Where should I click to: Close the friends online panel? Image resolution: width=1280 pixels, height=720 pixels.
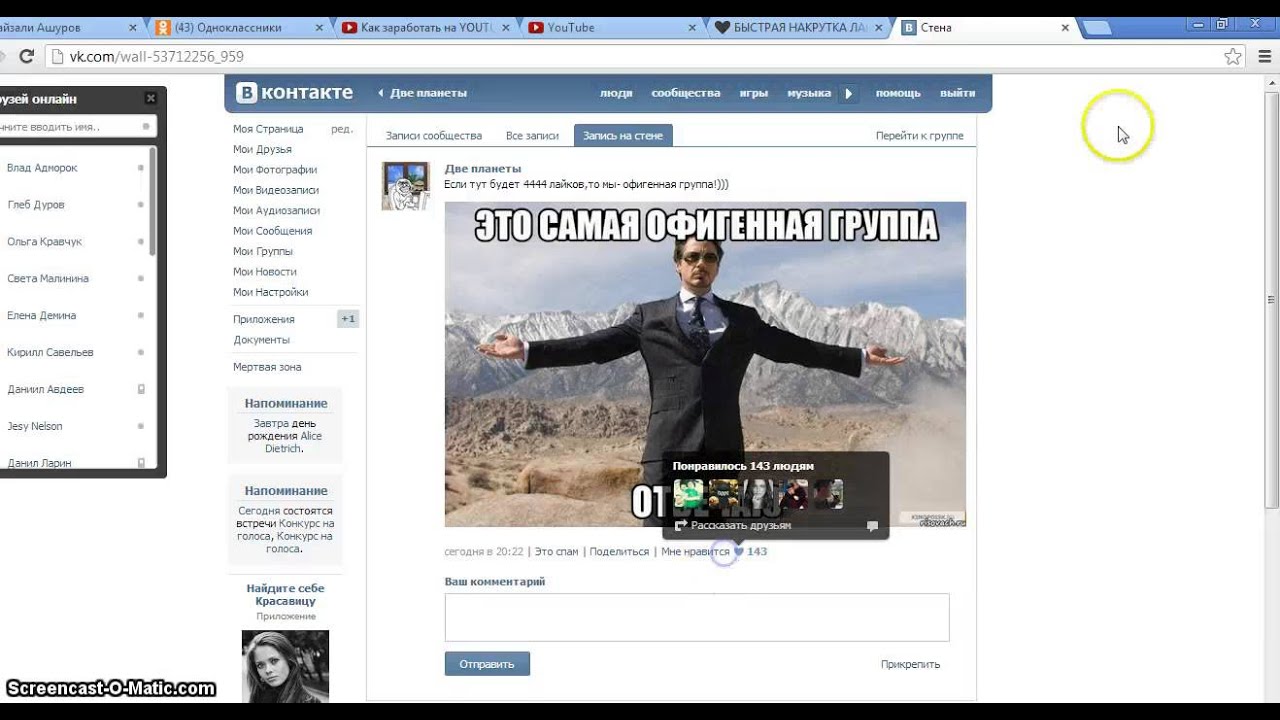coord(150,98)
